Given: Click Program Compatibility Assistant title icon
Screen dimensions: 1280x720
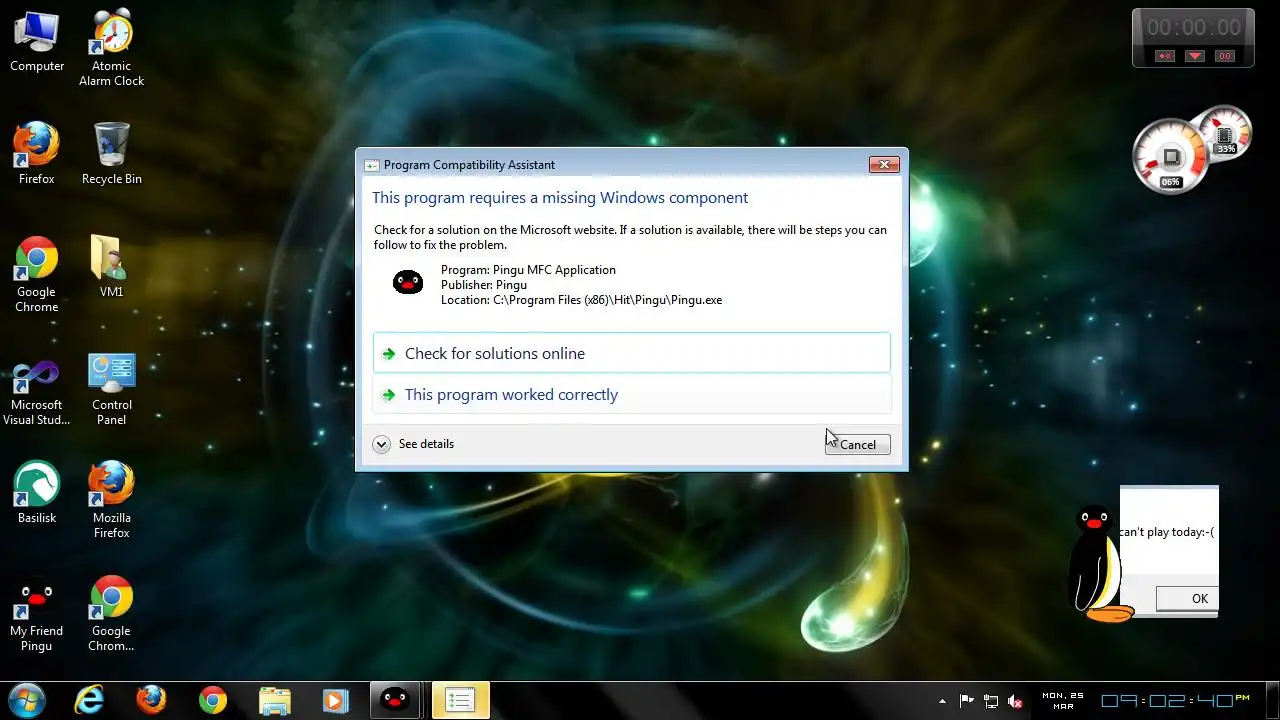Looking at the screenshot, I should tap(371, 165).
